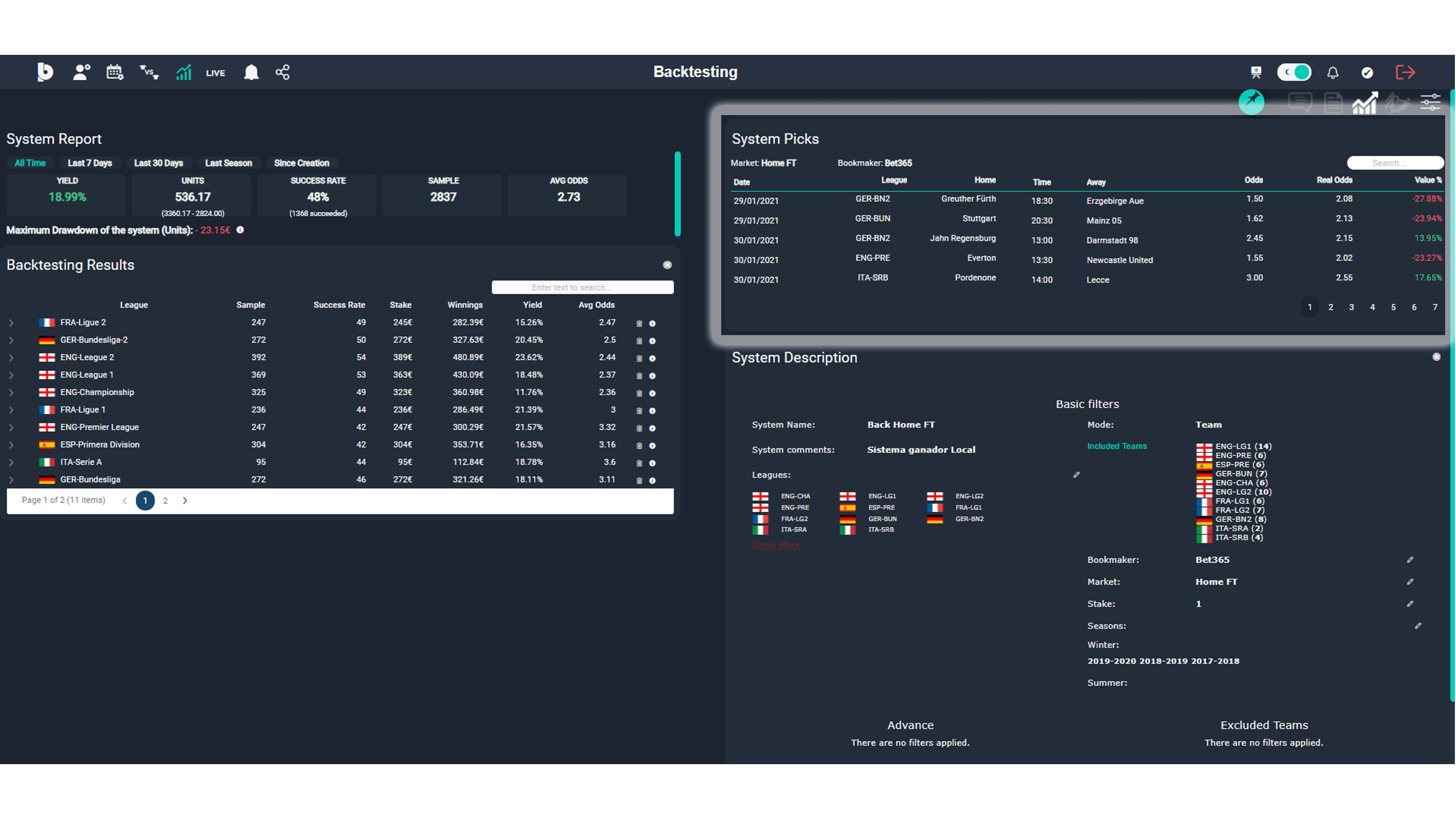Expand the ENG-Premier League row
Image resolution: width=1456 pixels, height=819 pixels.
coord(11,428)
